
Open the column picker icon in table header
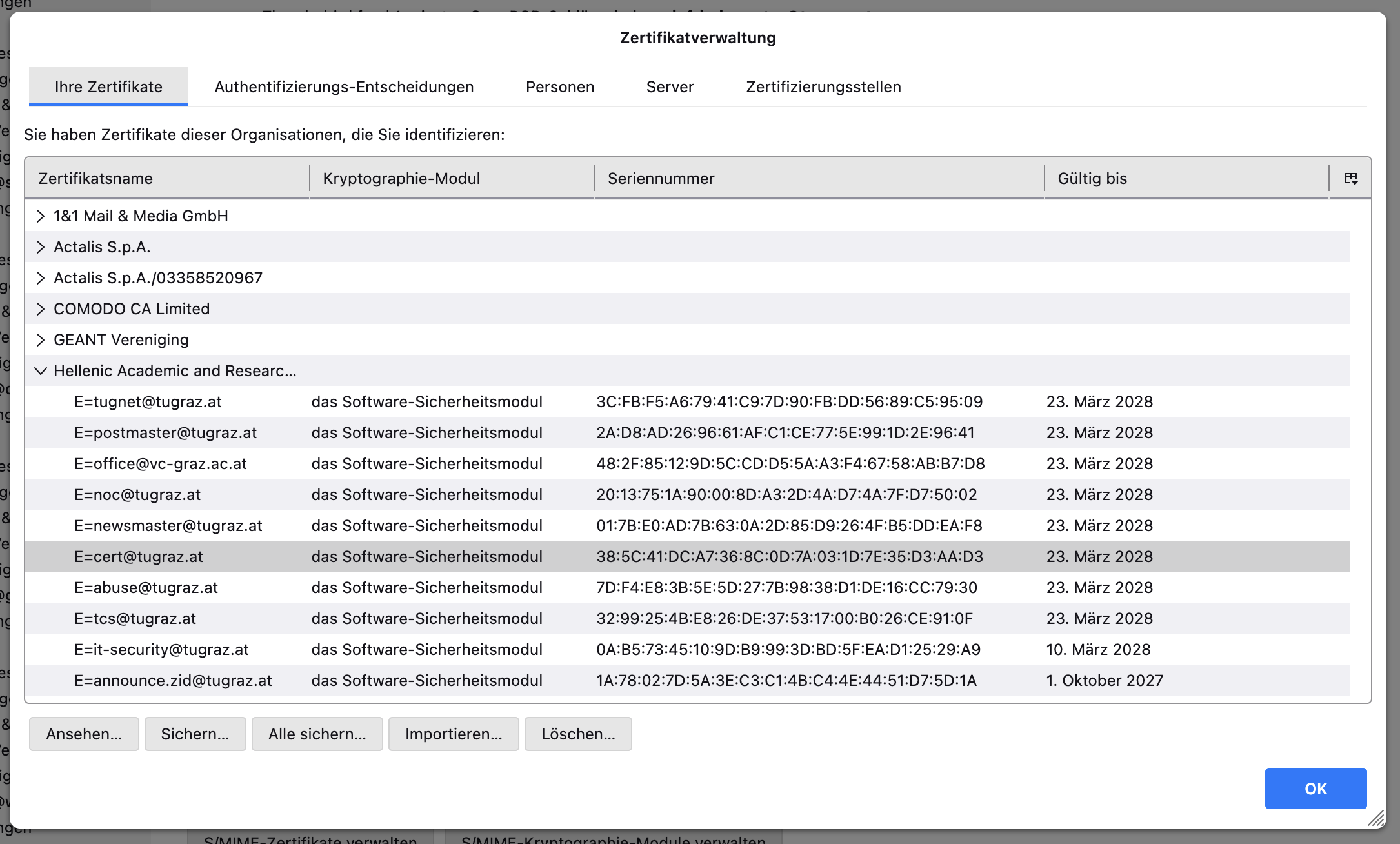(1351, 179)
